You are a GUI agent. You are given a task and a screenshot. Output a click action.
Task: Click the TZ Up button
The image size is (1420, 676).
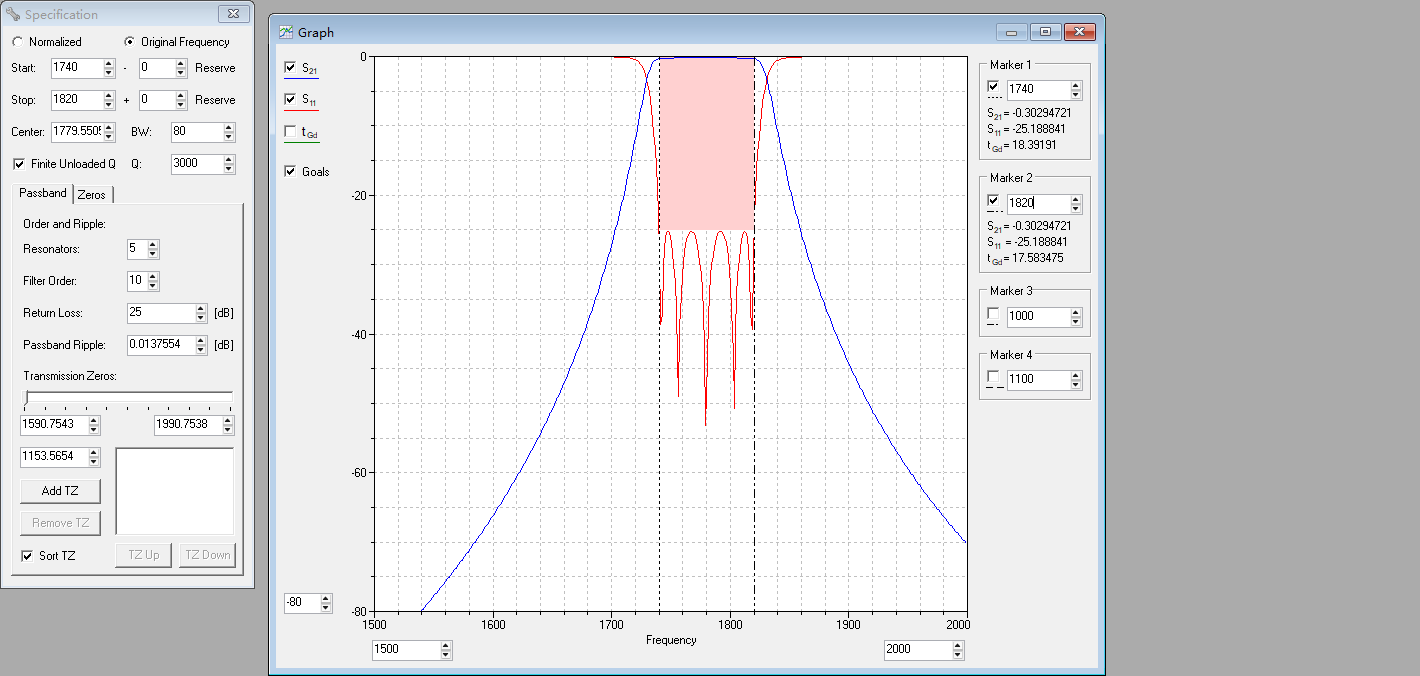pos(144,555)
